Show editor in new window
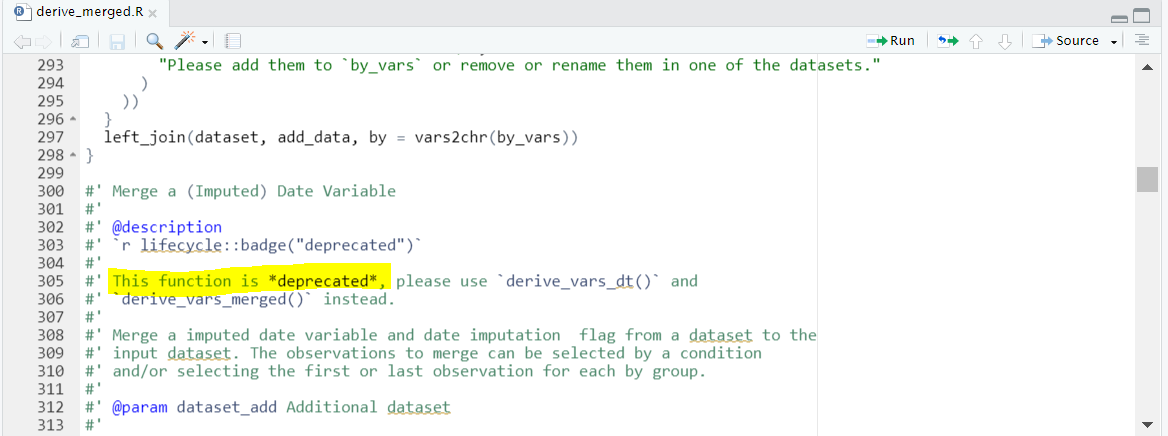Screen dimensions: 1168x436 [x=80, y=41]
